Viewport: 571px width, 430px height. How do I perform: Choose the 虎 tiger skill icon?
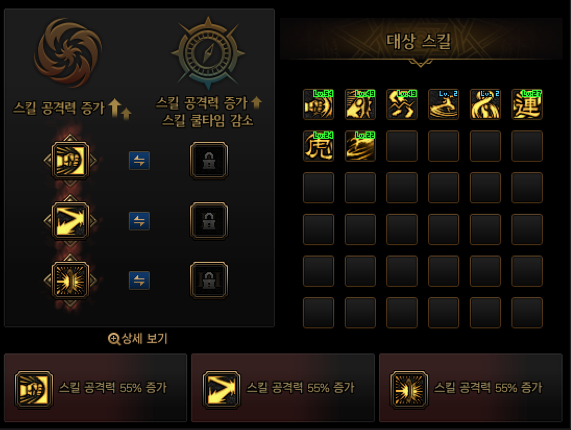click(x=318, y=146)
